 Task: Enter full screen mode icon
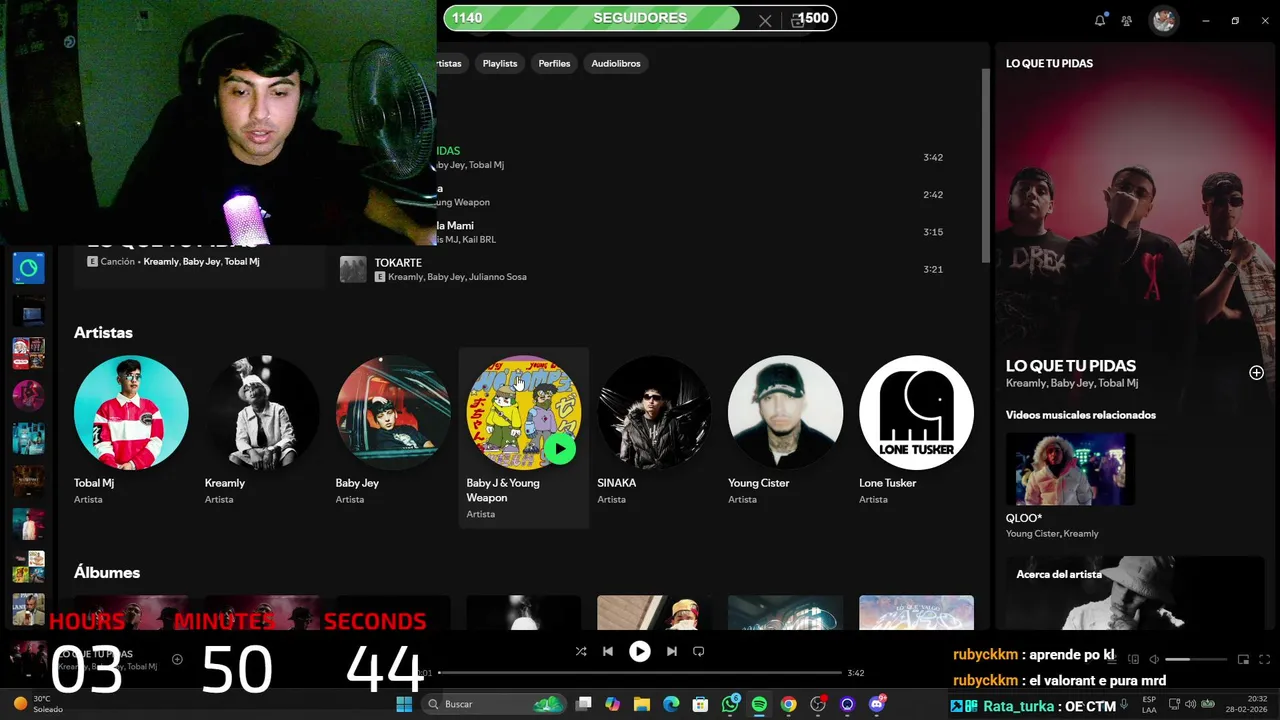pos(1265,659)
